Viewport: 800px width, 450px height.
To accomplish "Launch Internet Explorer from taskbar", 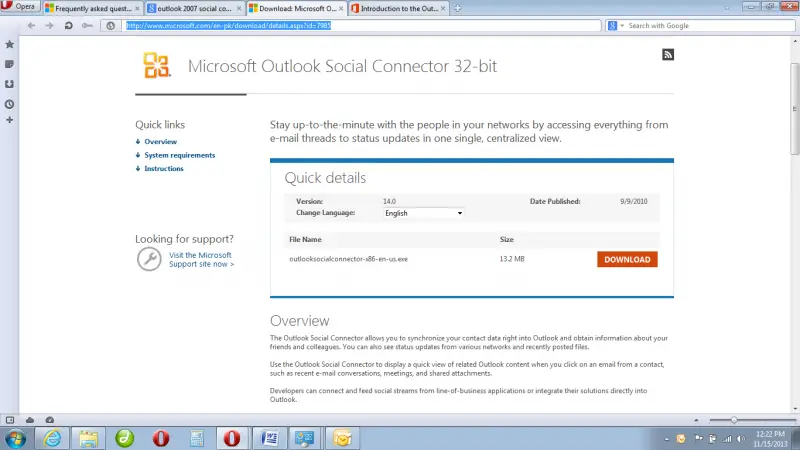I will tap(53, 438).
